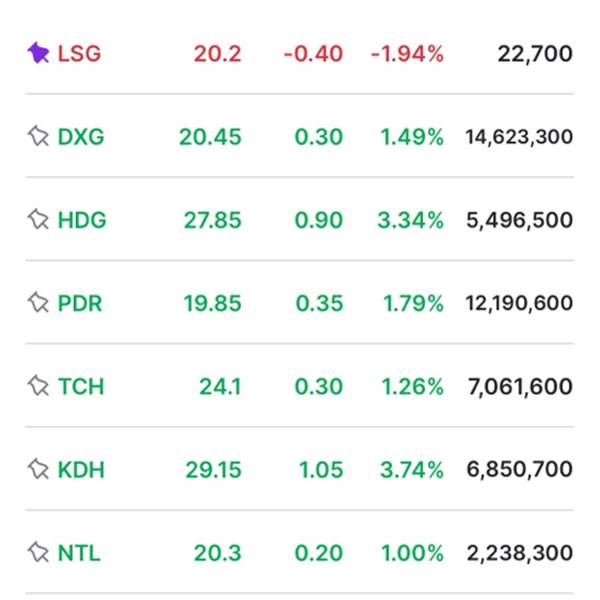Pin NTL using the star icon
This screenshot has width=600, height=600.
tap(37, 552)
